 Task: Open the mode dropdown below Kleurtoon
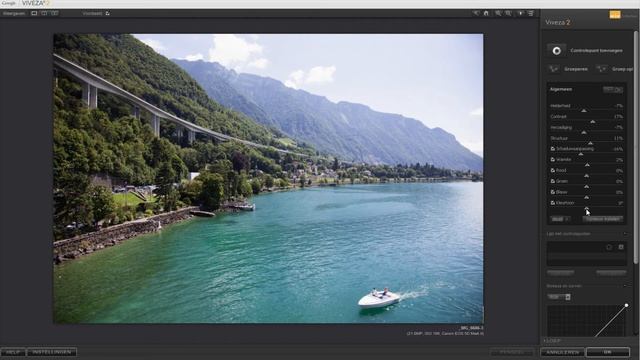click(560, 219)
